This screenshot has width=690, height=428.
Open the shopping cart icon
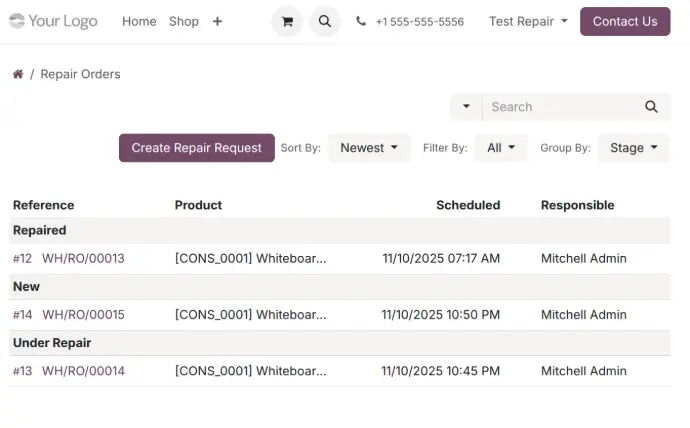pyautogui.click(x=287, y=21)
